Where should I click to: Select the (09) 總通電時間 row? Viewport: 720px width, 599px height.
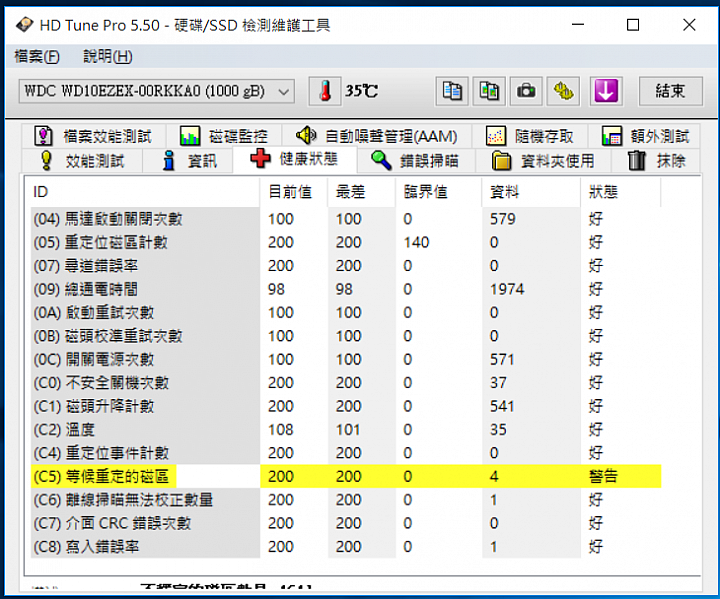[346, 289]
